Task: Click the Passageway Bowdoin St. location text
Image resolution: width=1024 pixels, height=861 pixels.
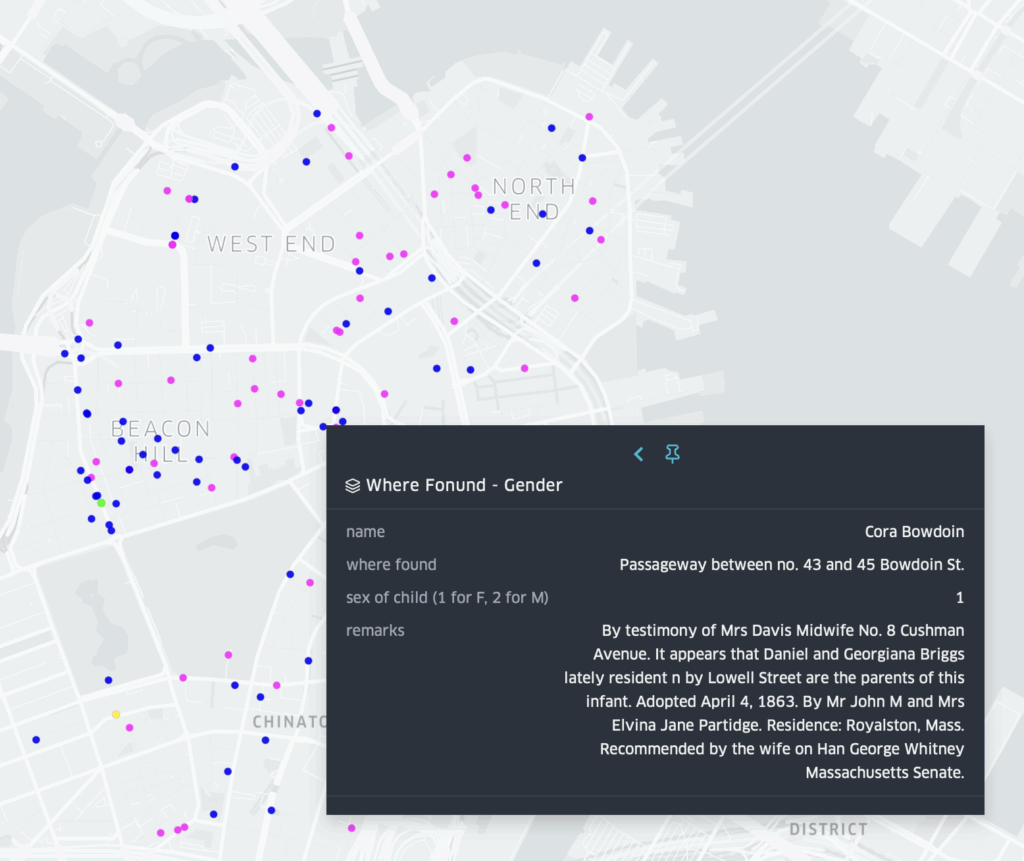Action: (792, 564)
